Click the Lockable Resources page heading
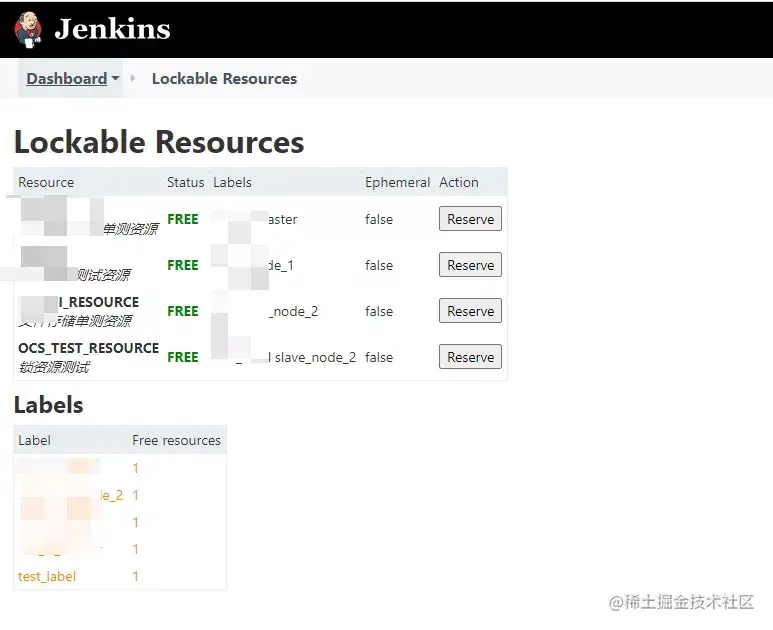 coord(159,142)
